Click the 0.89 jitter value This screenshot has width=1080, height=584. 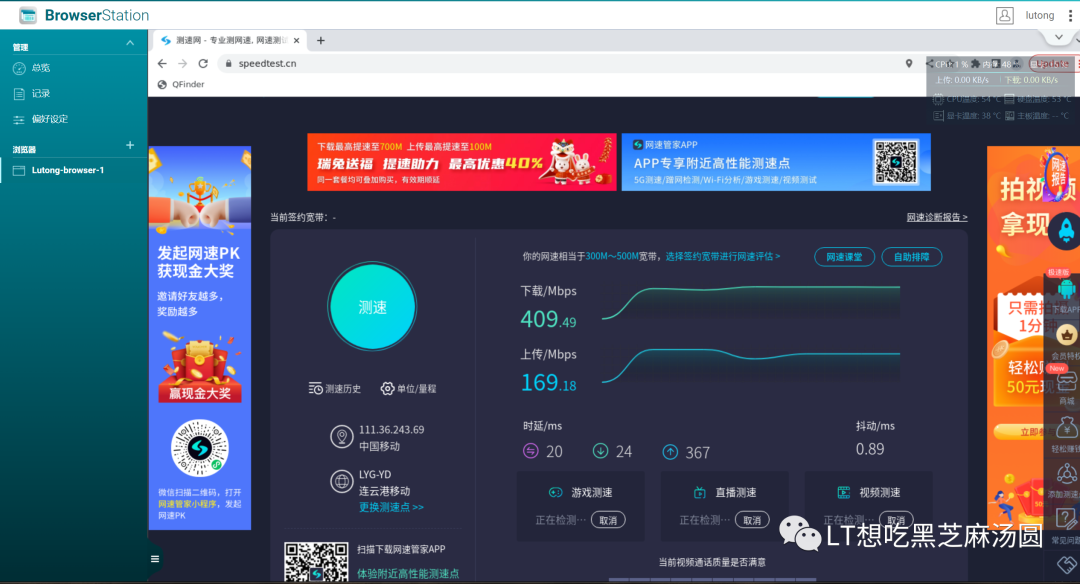pos(870,449)
